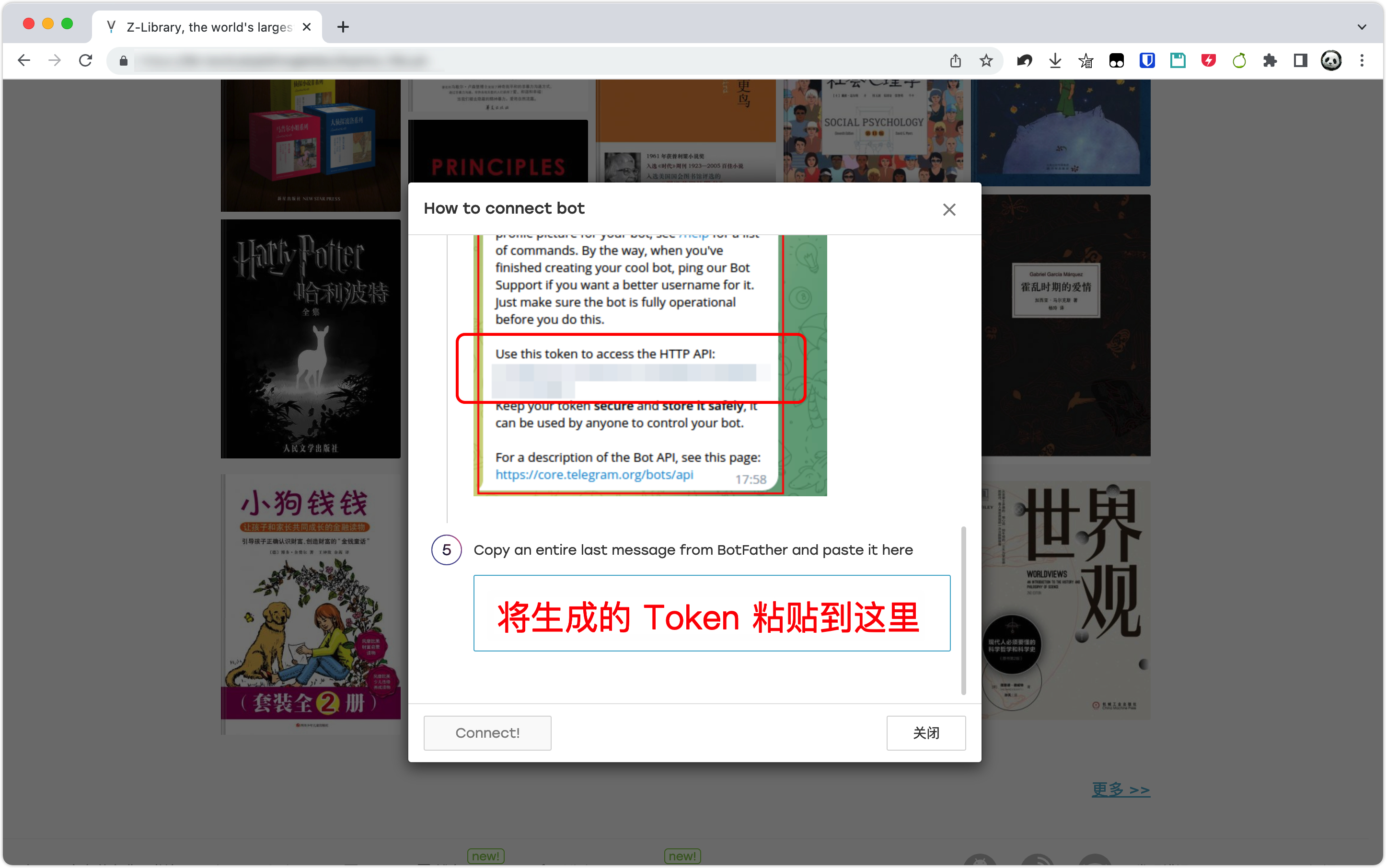The width and height of the screenshot is (1386, 868).
Task: Click the dialog vertical scrollbar
Action: [963, 610]
